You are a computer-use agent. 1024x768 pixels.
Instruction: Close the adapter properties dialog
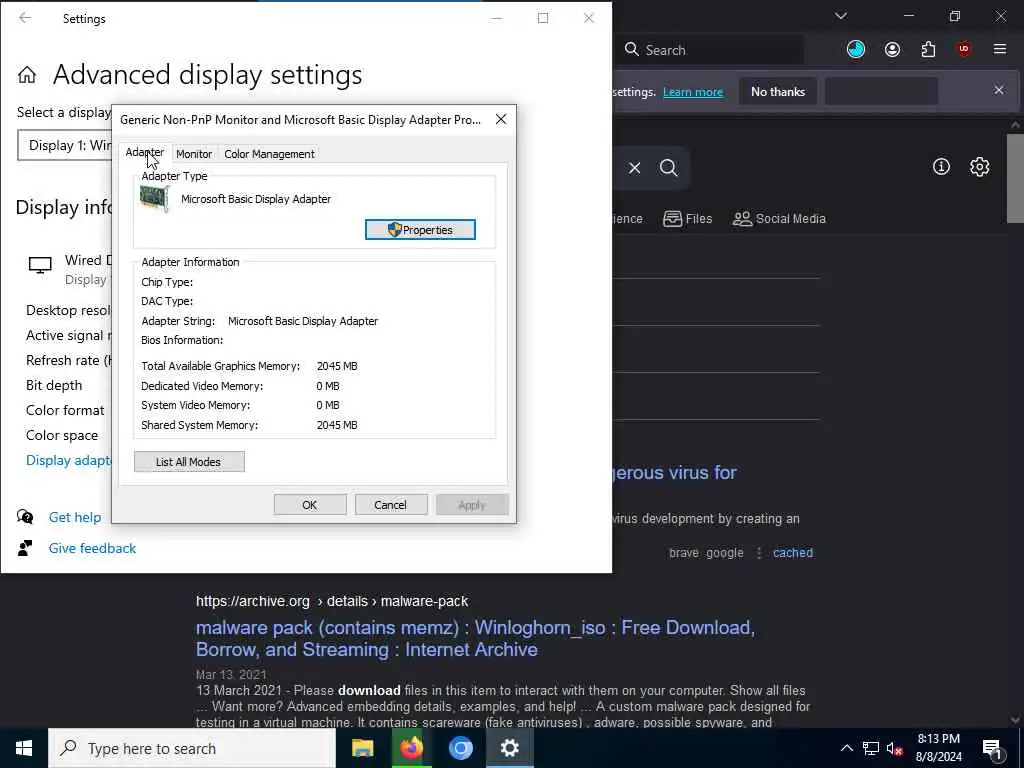(x=501, y=120)
